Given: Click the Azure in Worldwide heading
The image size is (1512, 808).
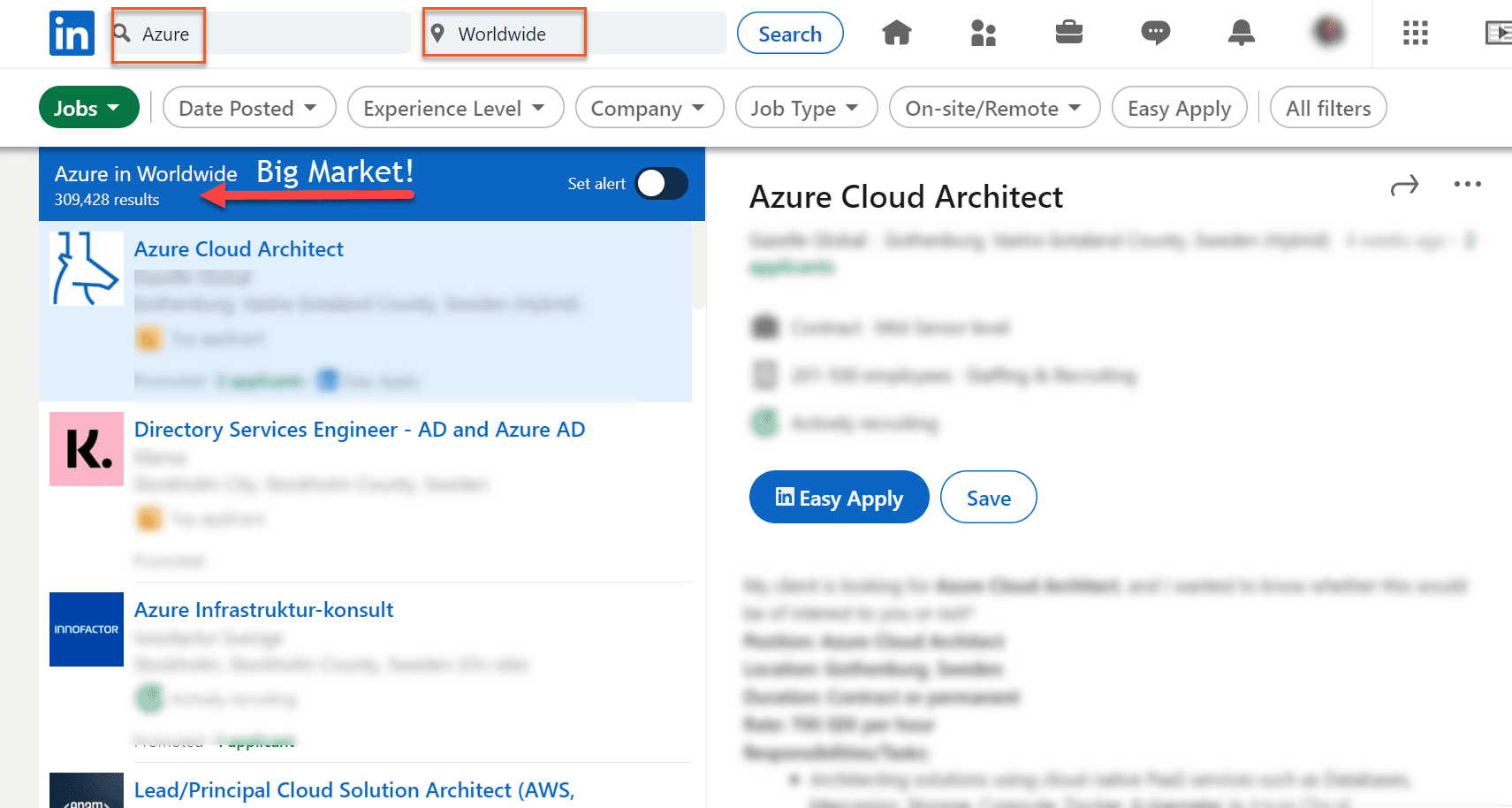Looking at the screenshot, I should (x=146, y=173).
